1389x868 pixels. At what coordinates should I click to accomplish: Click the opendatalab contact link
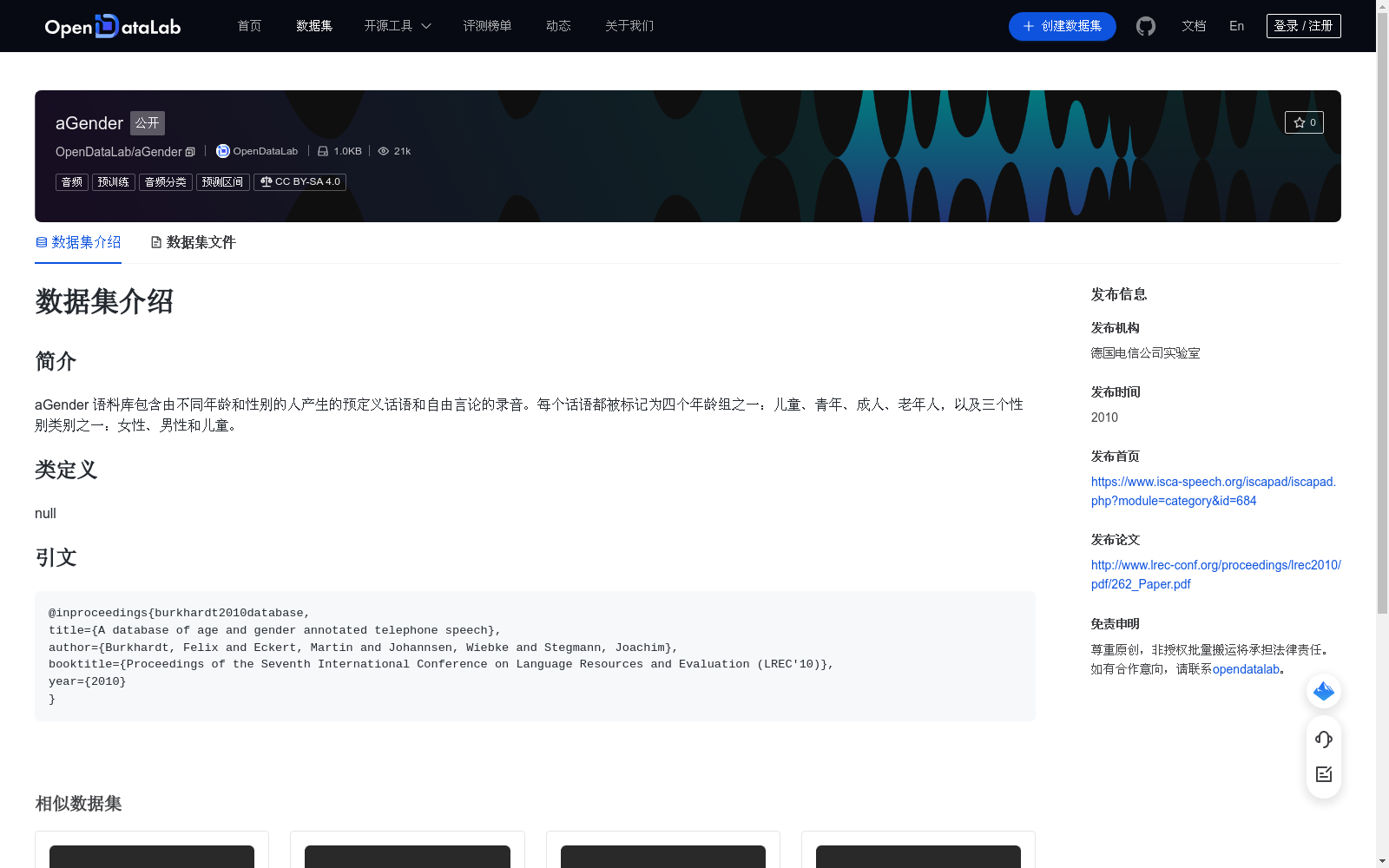tap(1246, 669)
